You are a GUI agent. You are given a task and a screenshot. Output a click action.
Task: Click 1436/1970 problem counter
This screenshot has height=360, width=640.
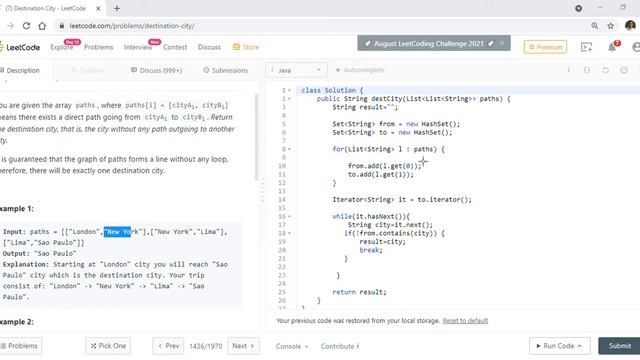[206, 347]
